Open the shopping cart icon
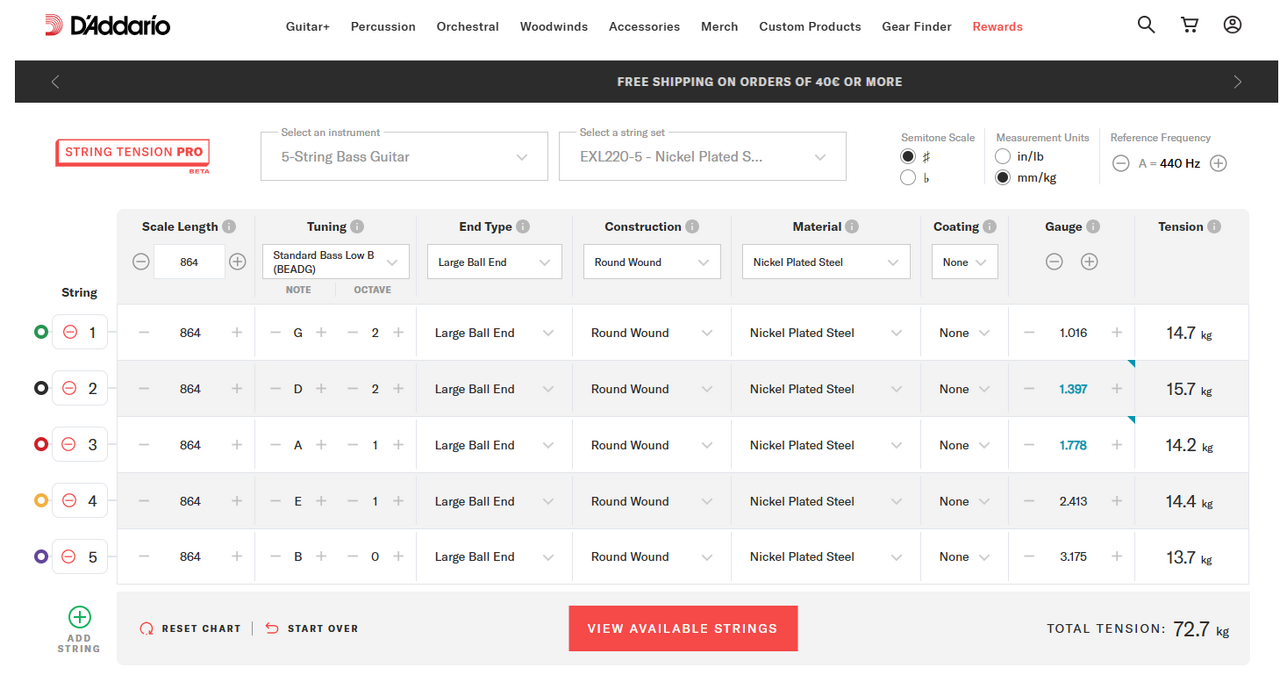Viewport: 1280px width, 682px height. pyautogui.click(x=1189, y=25)
